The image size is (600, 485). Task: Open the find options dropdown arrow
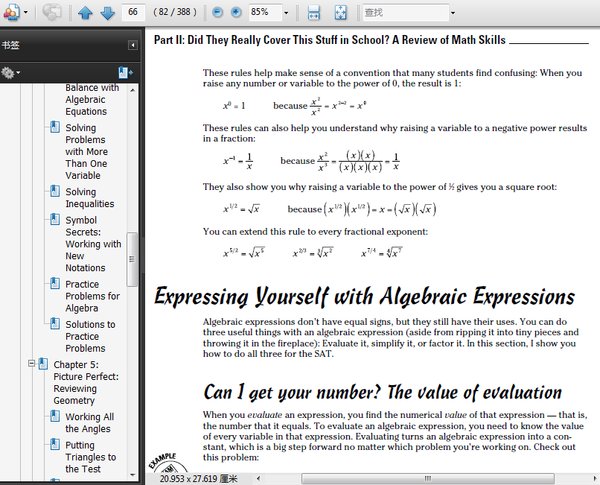point(453,13)
